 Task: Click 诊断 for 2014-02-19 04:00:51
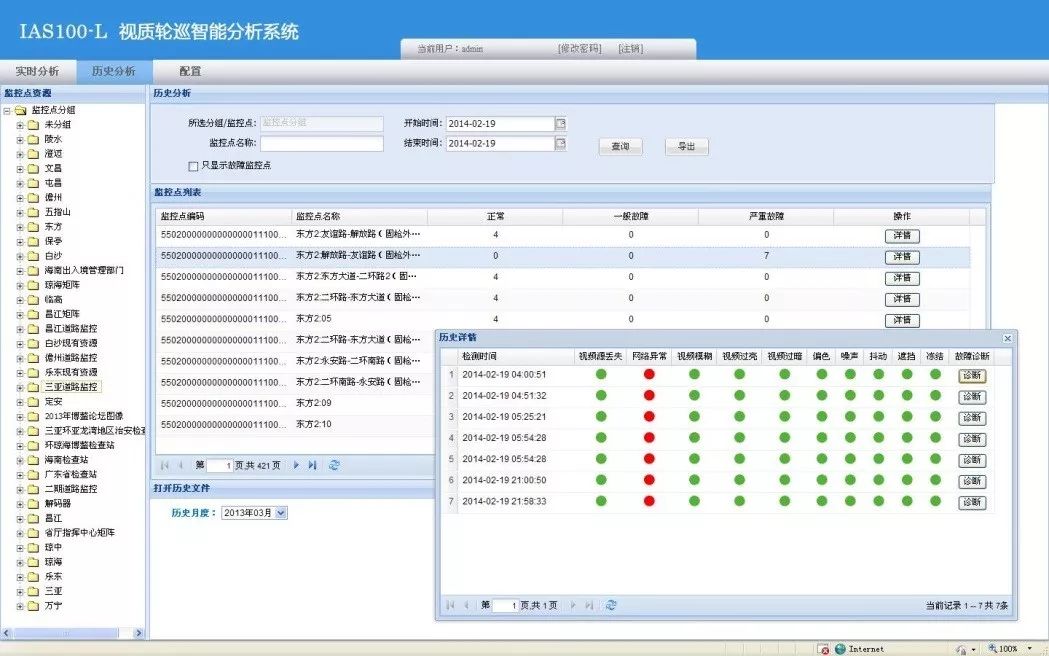pyautogui.click(x=971, y=376)
